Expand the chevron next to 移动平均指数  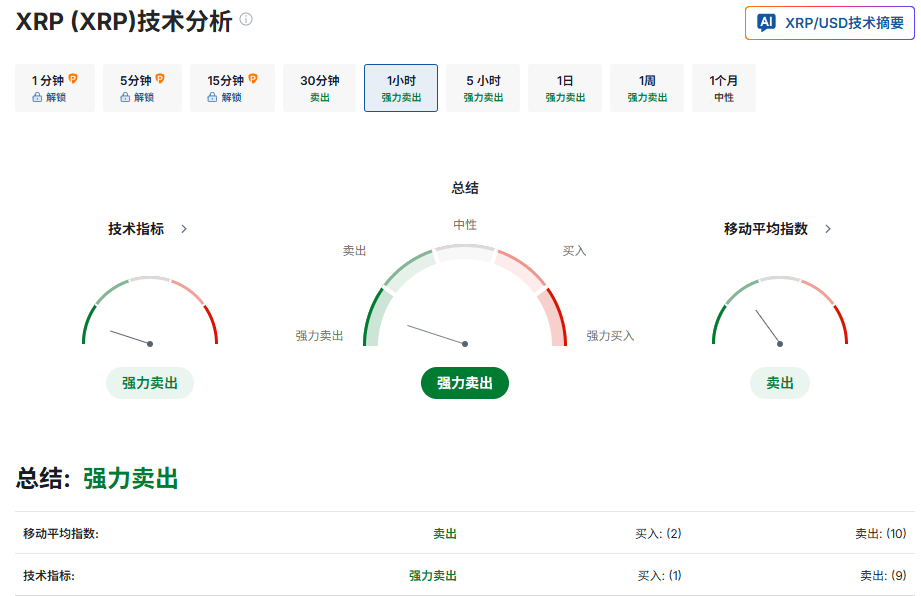click(828, 229)
